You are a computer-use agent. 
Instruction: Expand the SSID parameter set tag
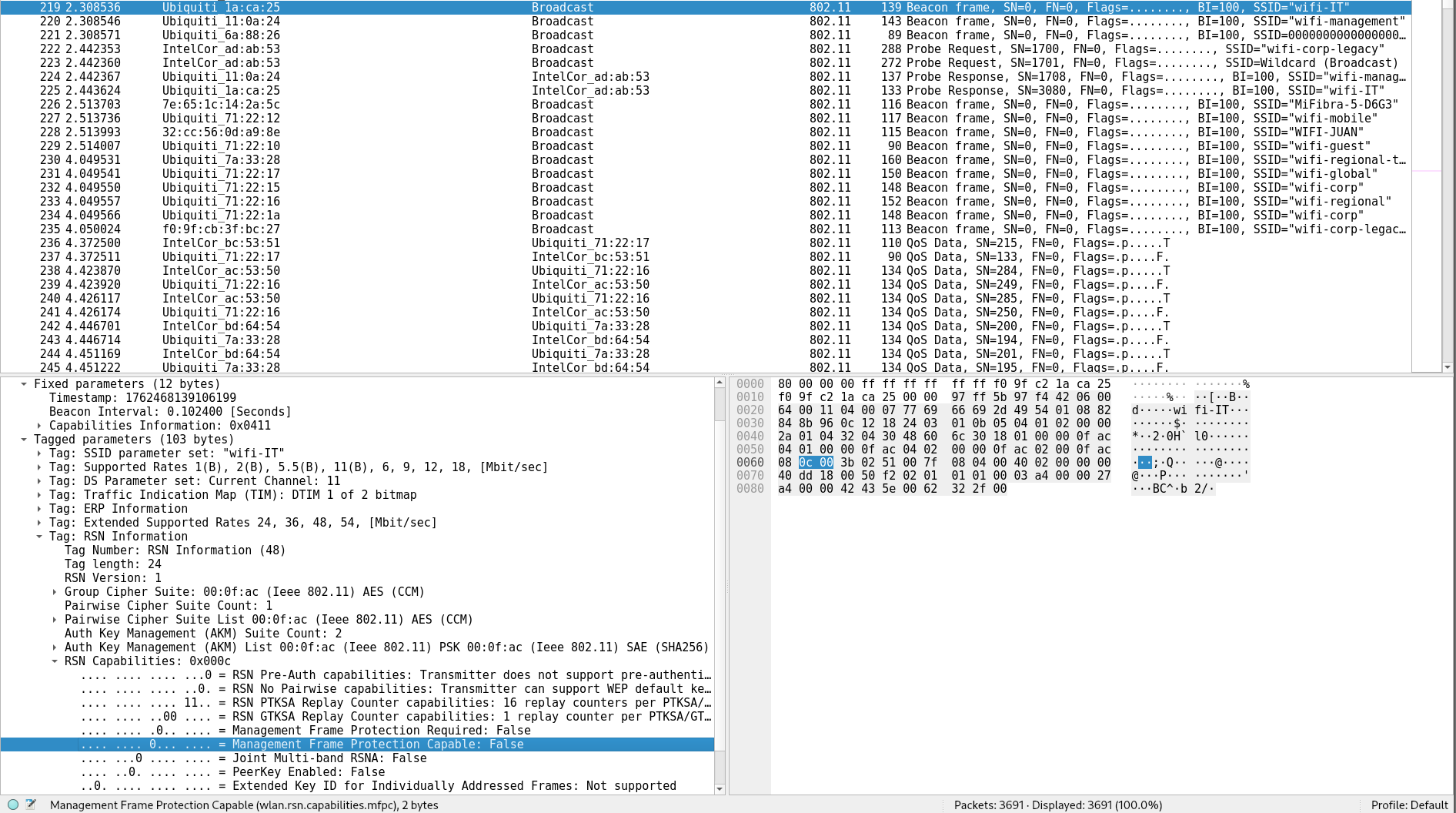coord(39,453)
